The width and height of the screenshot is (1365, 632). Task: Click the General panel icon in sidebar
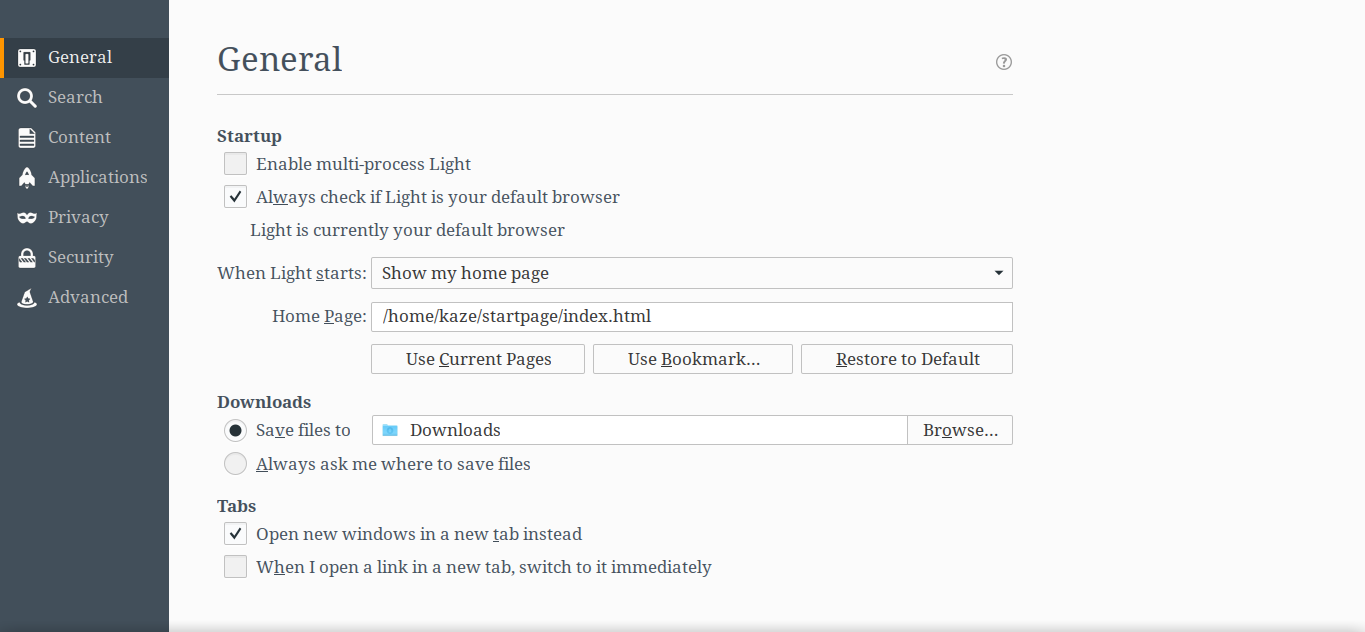click(28, 57)
